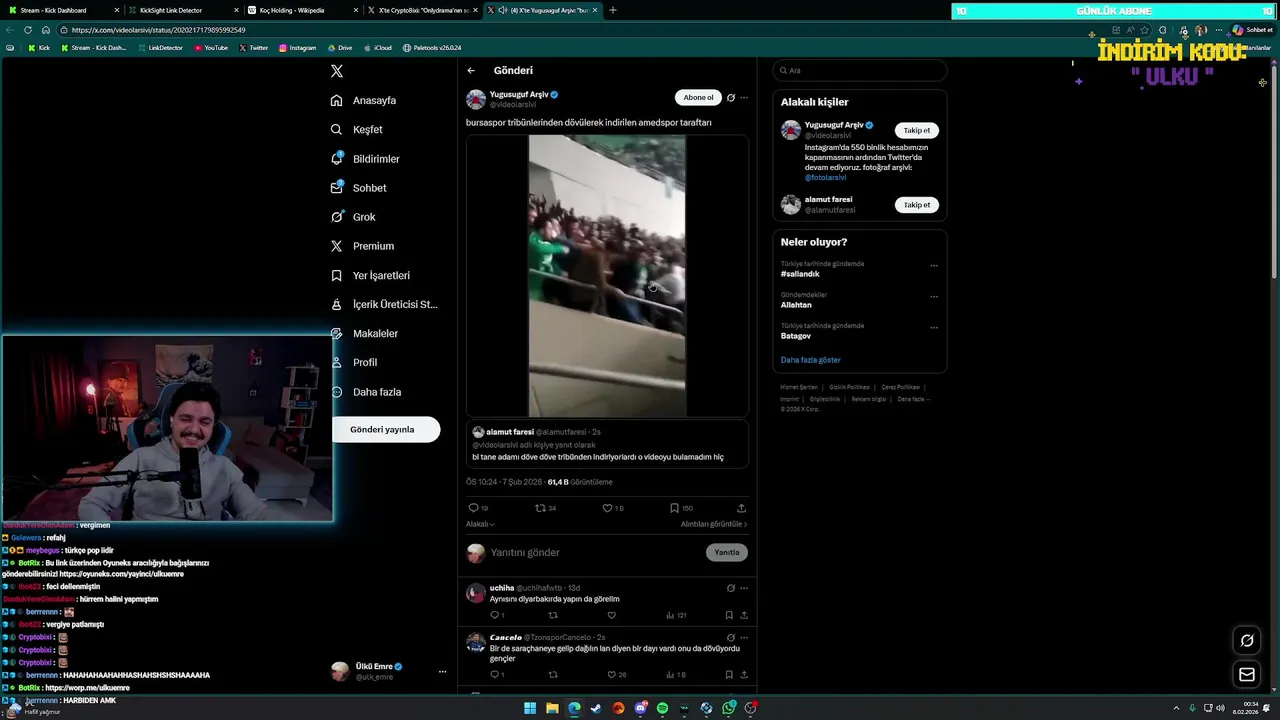1280x720 pixels.
Task: Switch to Koç Holding - Wikipedia tab
Action: [303, 10]
